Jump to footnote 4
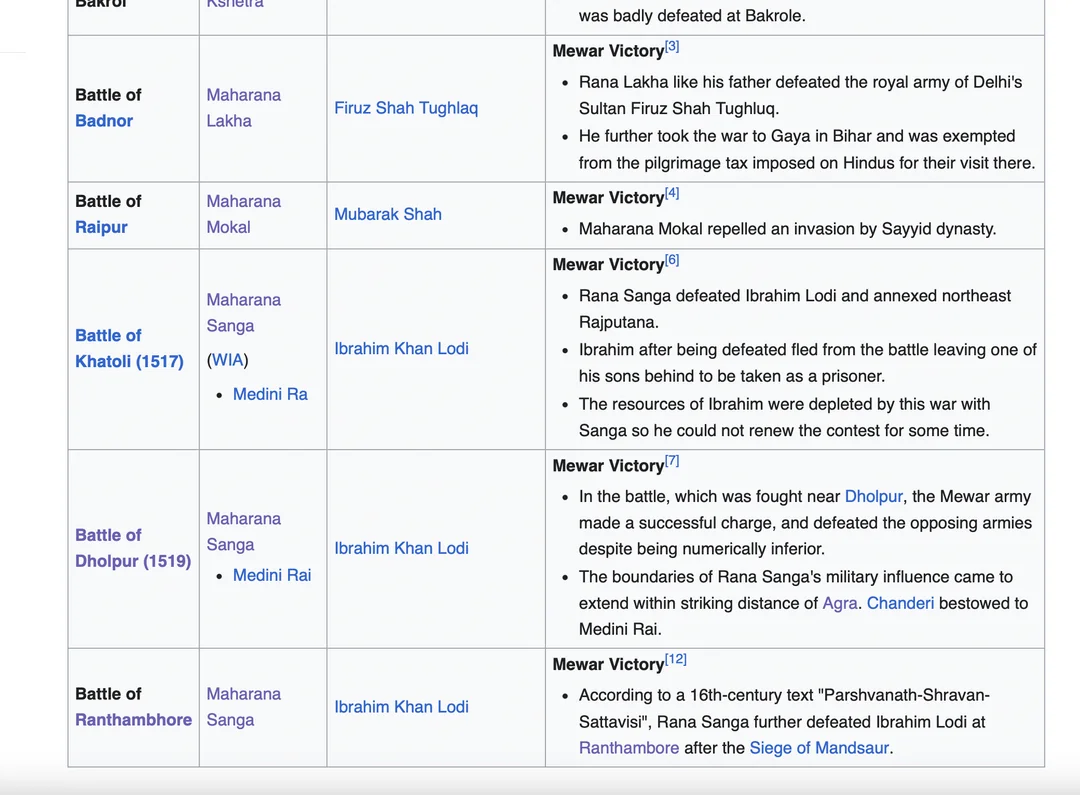Image resolution: width=1080 pixels, height=795 pixels. click(x=672, y=193)
